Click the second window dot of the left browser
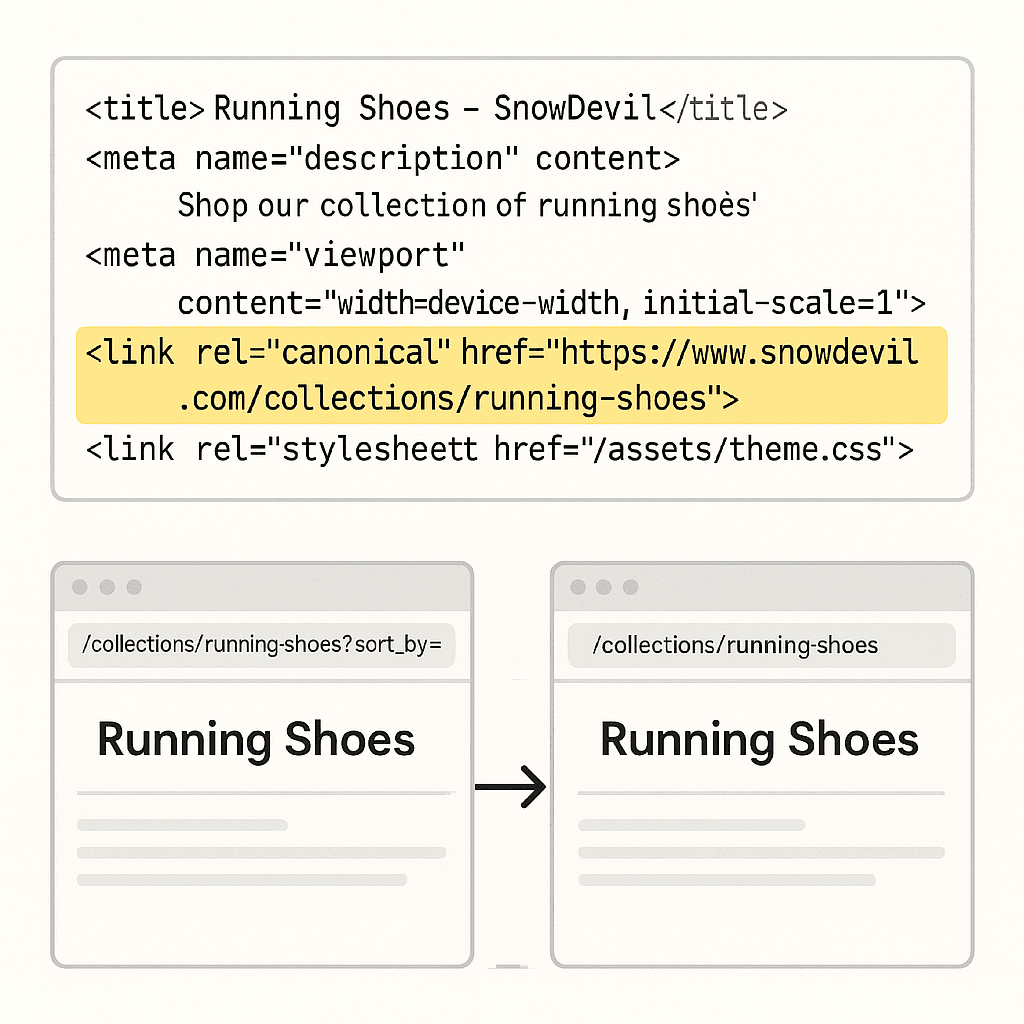The width and height of the screenshot is (1024, 1024). [x=107, y=587]
